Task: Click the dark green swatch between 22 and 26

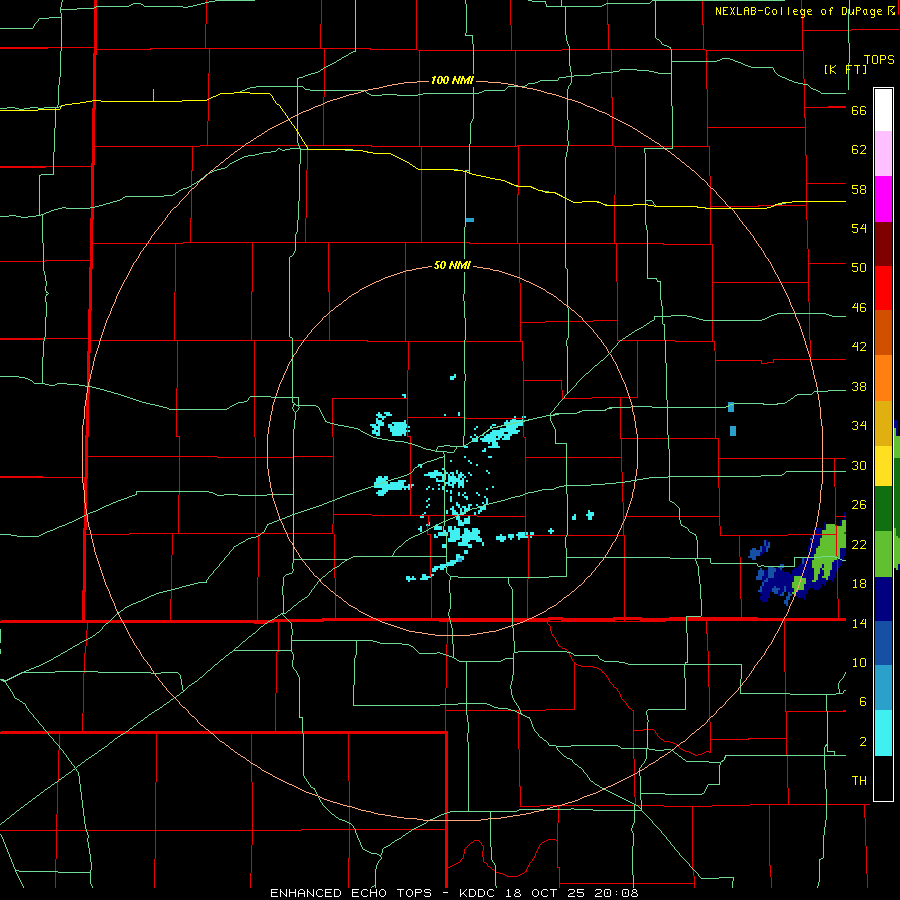Action: [x=883, y=509]
